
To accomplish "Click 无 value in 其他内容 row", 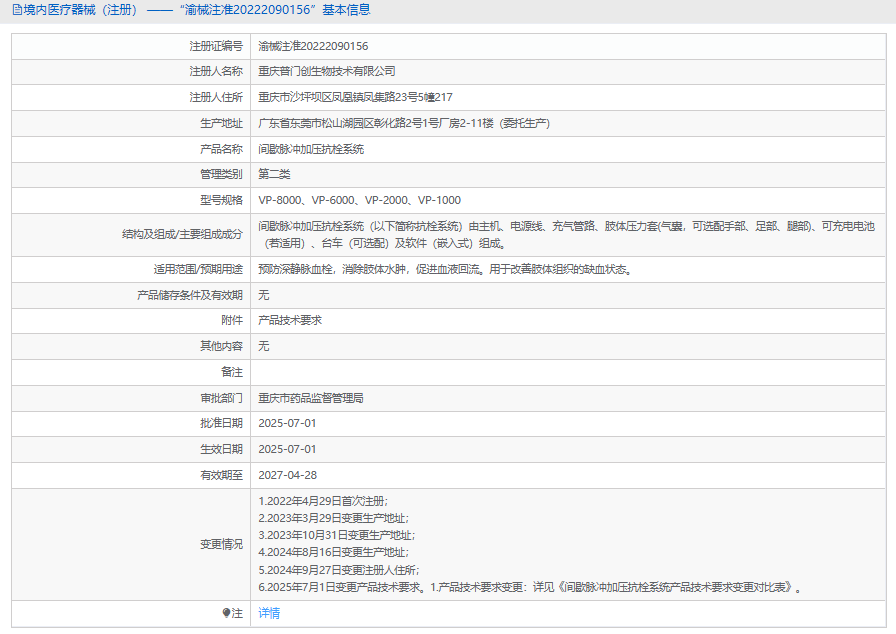I will point(263,346).
